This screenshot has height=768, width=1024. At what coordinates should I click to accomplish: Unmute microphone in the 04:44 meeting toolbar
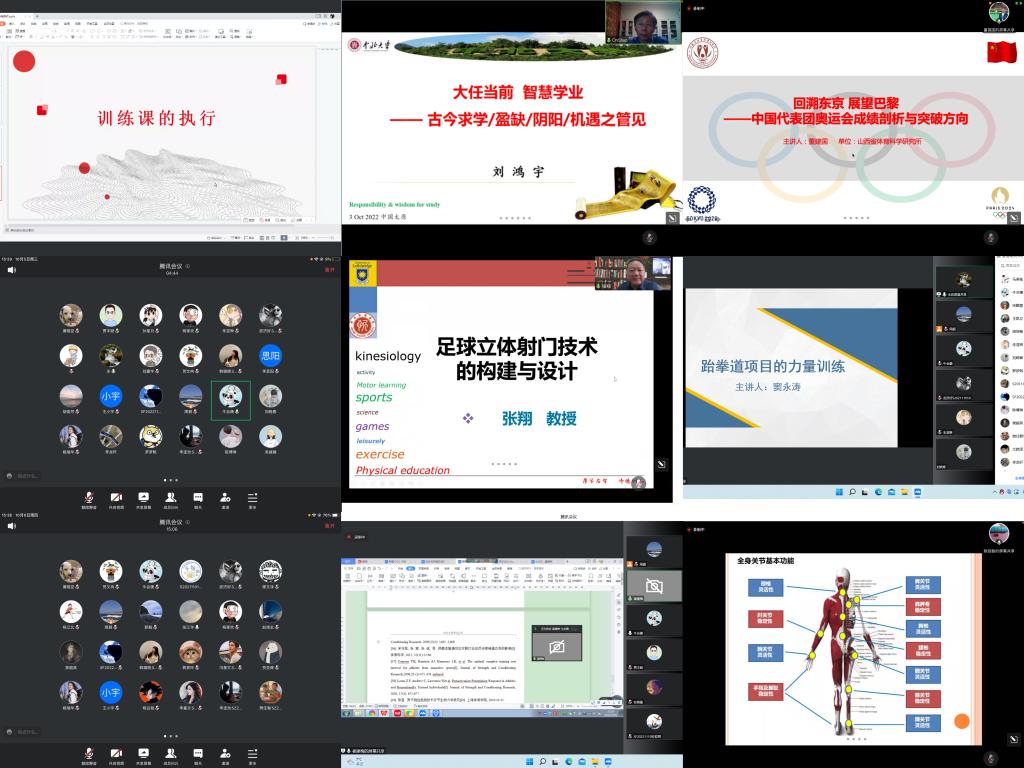tap(89, 498)
